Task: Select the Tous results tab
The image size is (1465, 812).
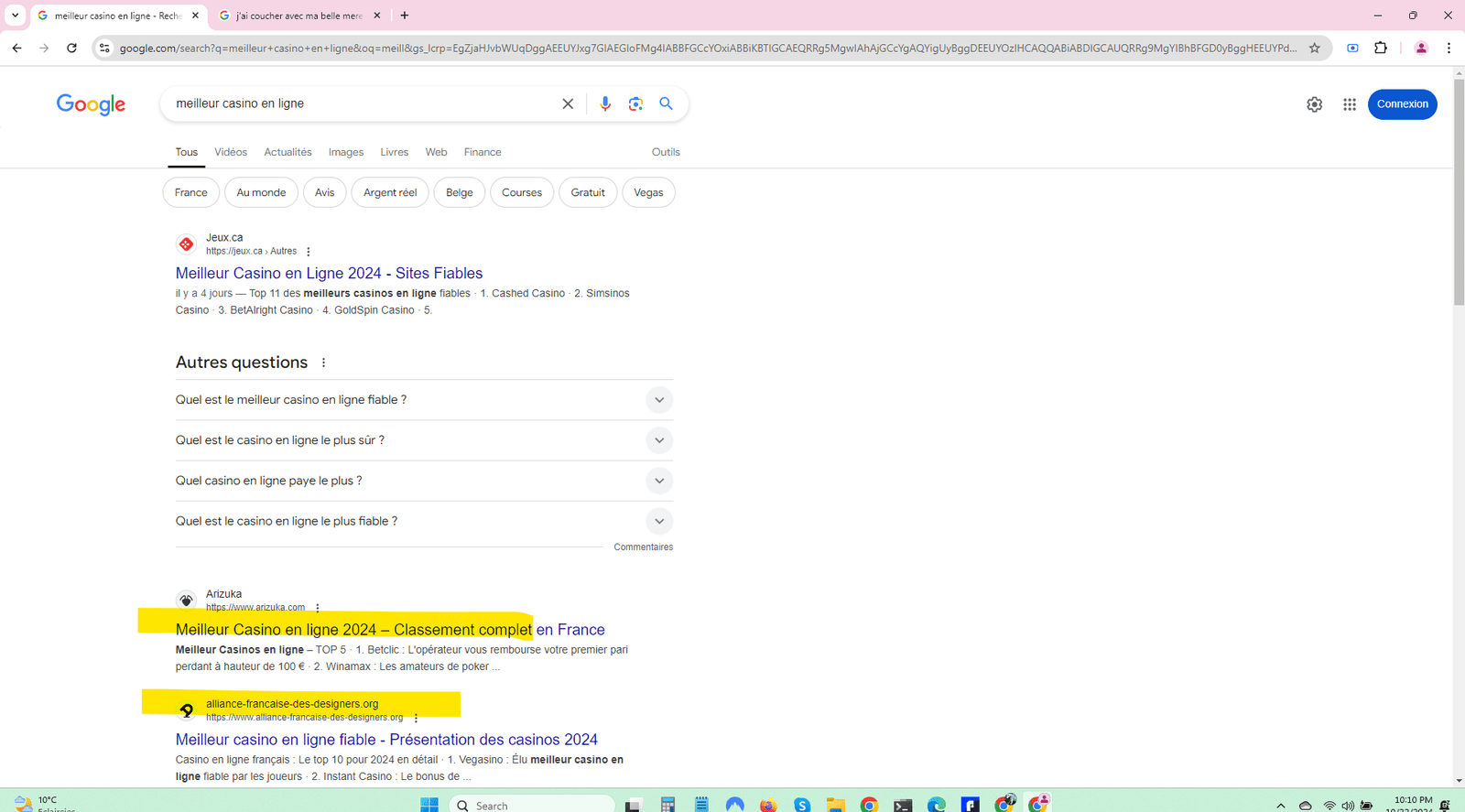Action: (x=187, y=152)
